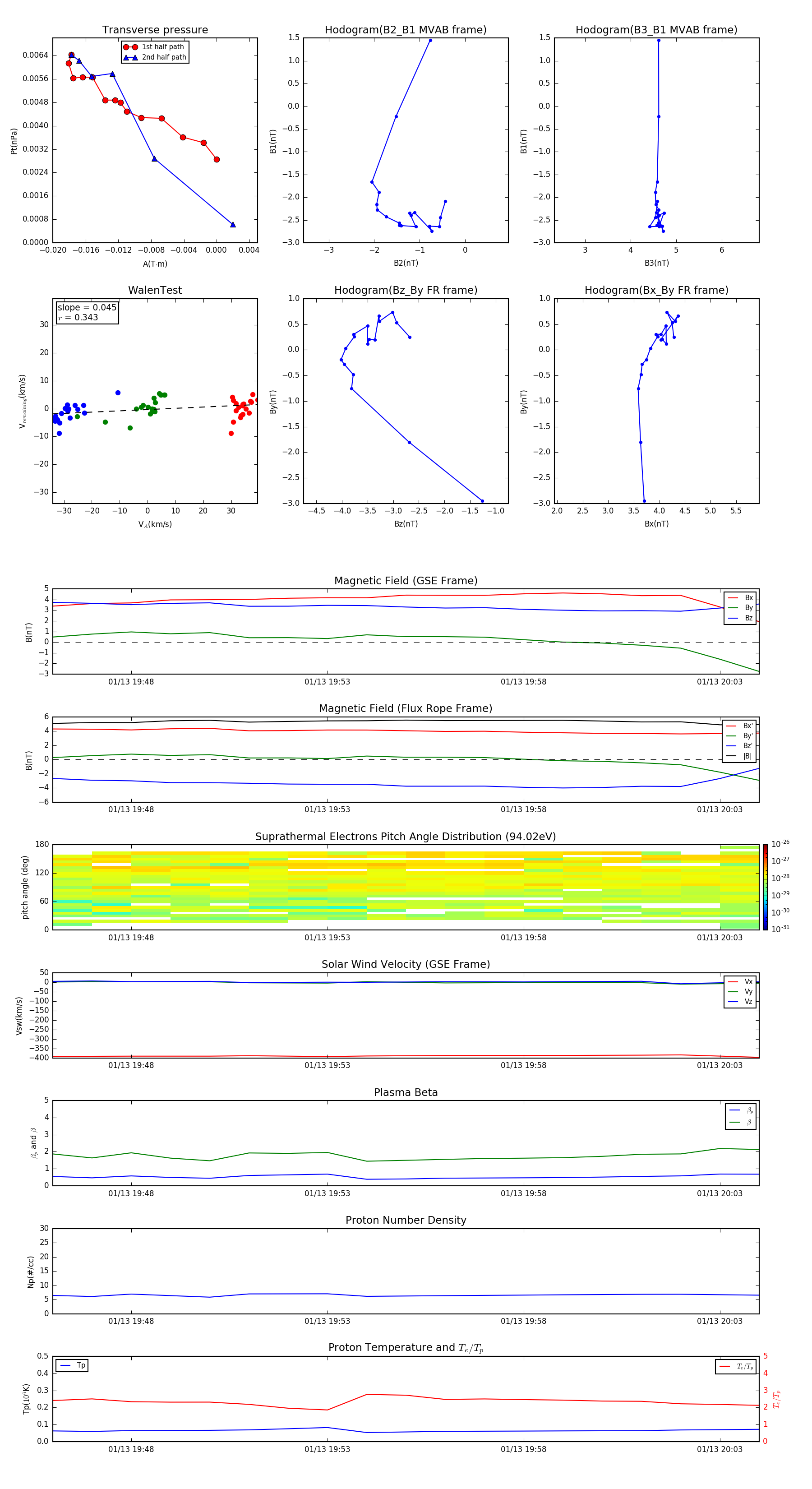812x1489 pixels.
Task: Select the "WalenTest" plot title
Action: [x=155, y=290]
